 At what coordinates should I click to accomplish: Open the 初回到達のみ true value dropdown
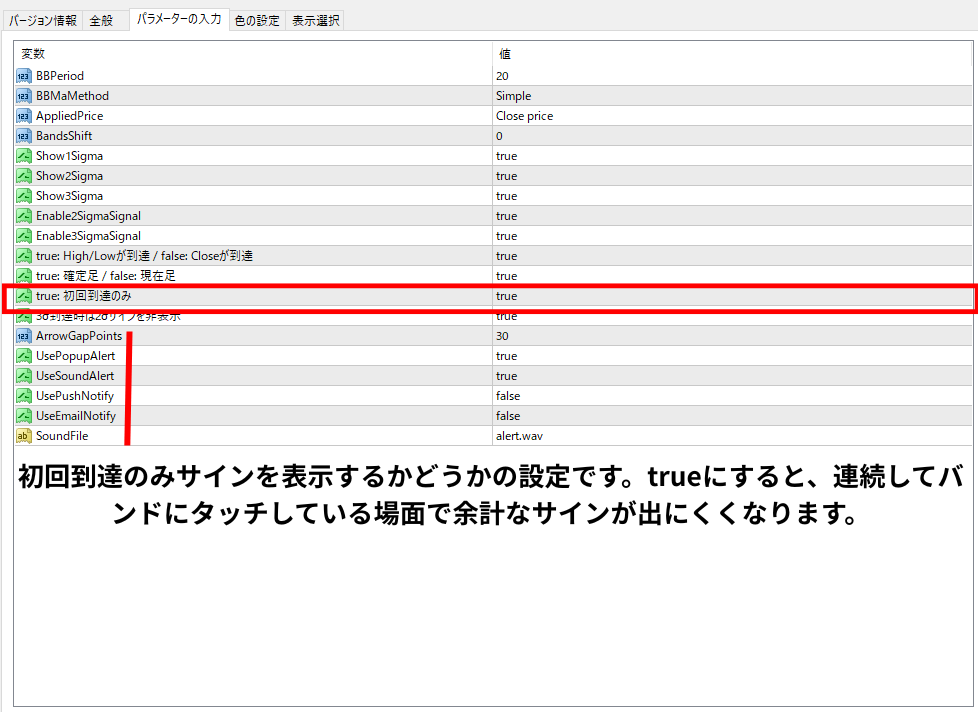click(506, 296)
